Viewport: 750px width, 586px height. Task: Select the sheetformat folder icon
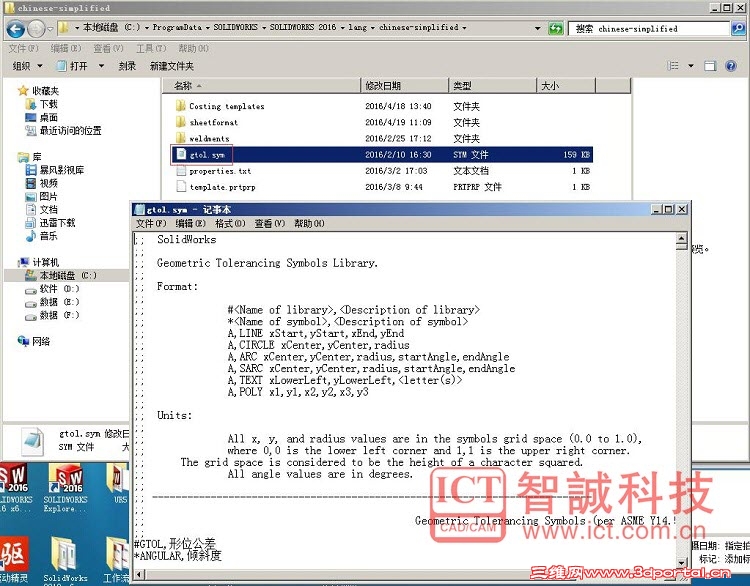click(x=180, y=122)
